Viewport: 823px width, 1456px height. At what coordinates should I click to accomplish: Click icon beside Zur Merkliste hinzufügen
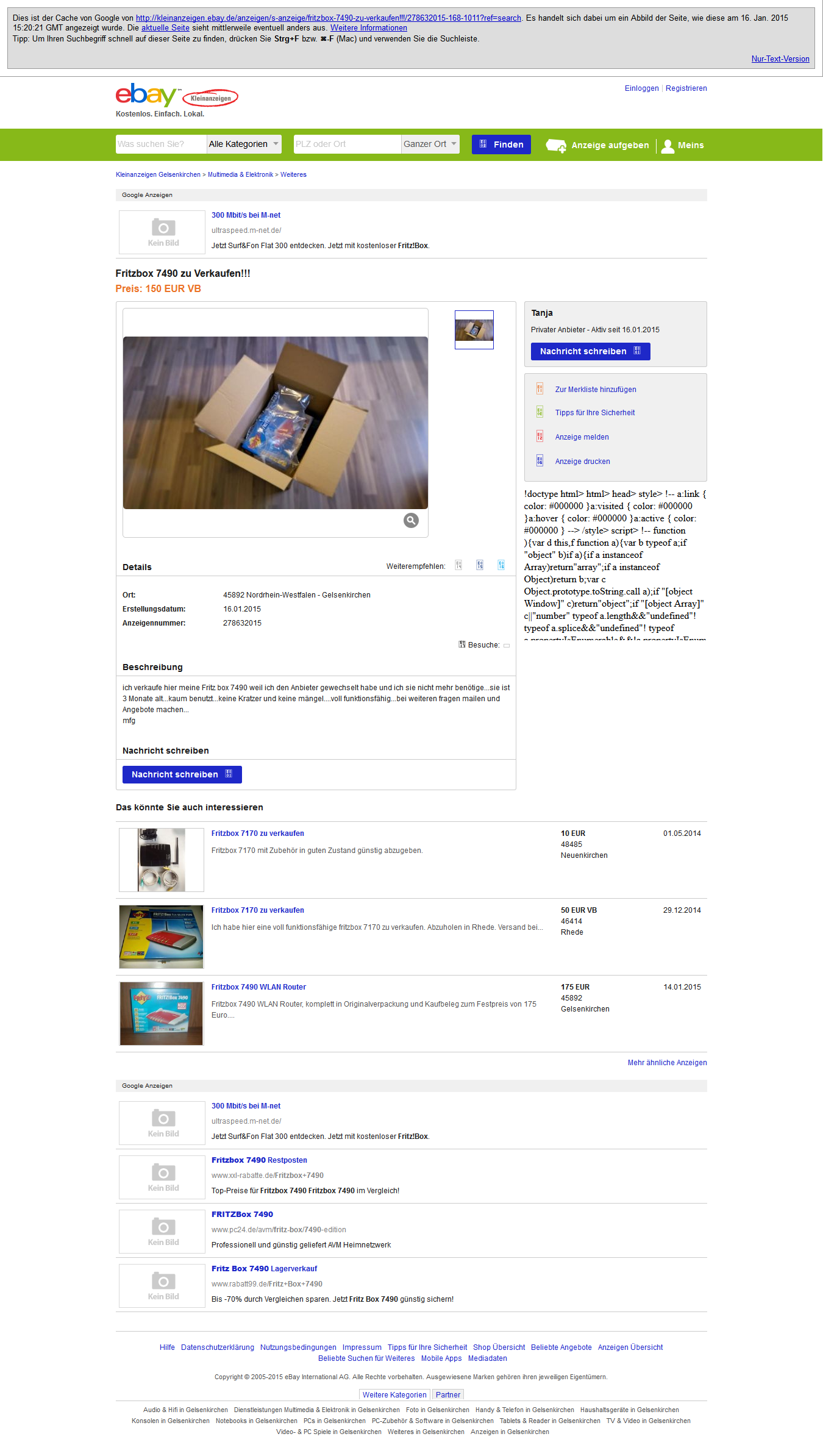(540, 389)
